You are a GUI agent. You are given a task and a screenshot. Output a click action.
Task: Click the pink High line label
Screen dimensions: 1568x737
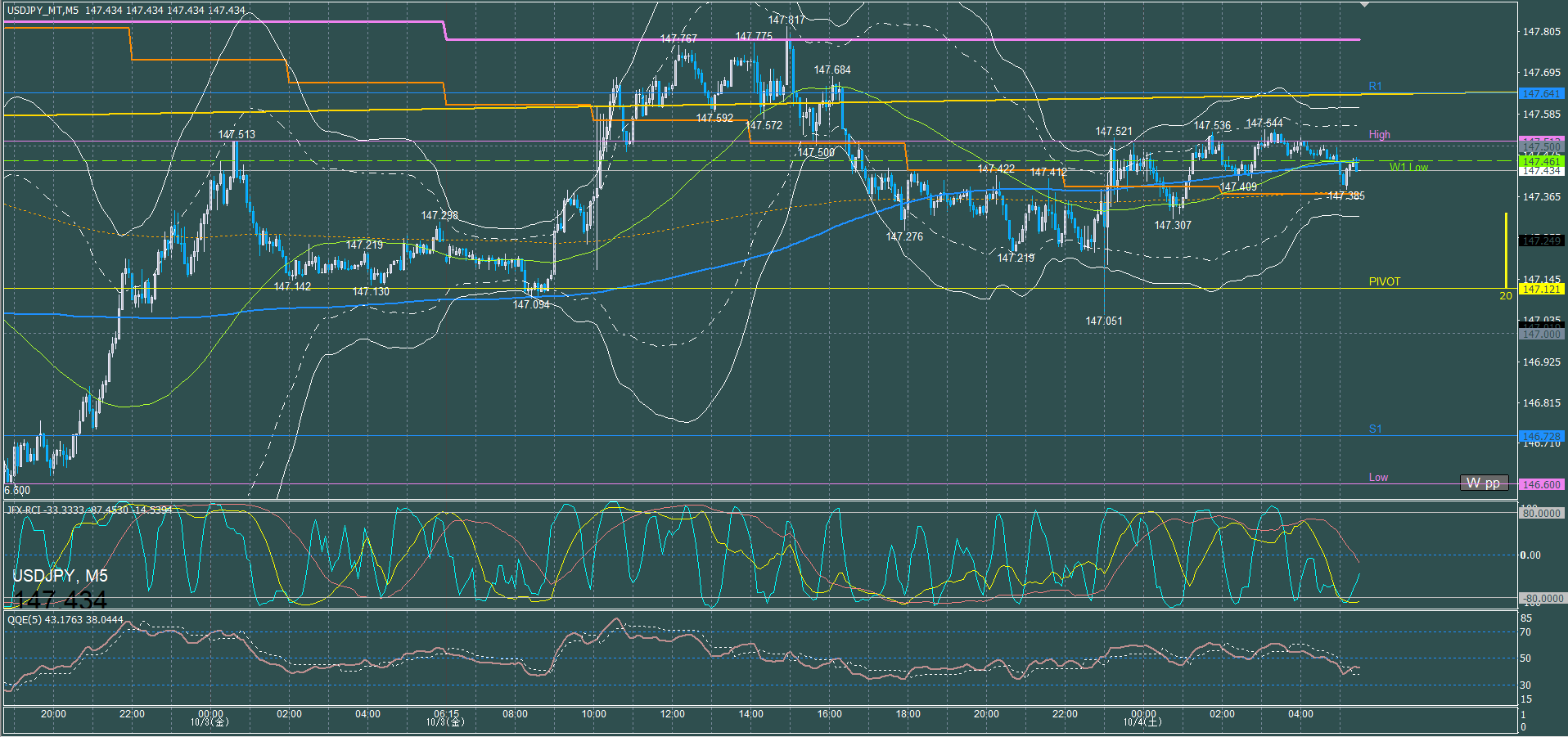(1379, 135)
